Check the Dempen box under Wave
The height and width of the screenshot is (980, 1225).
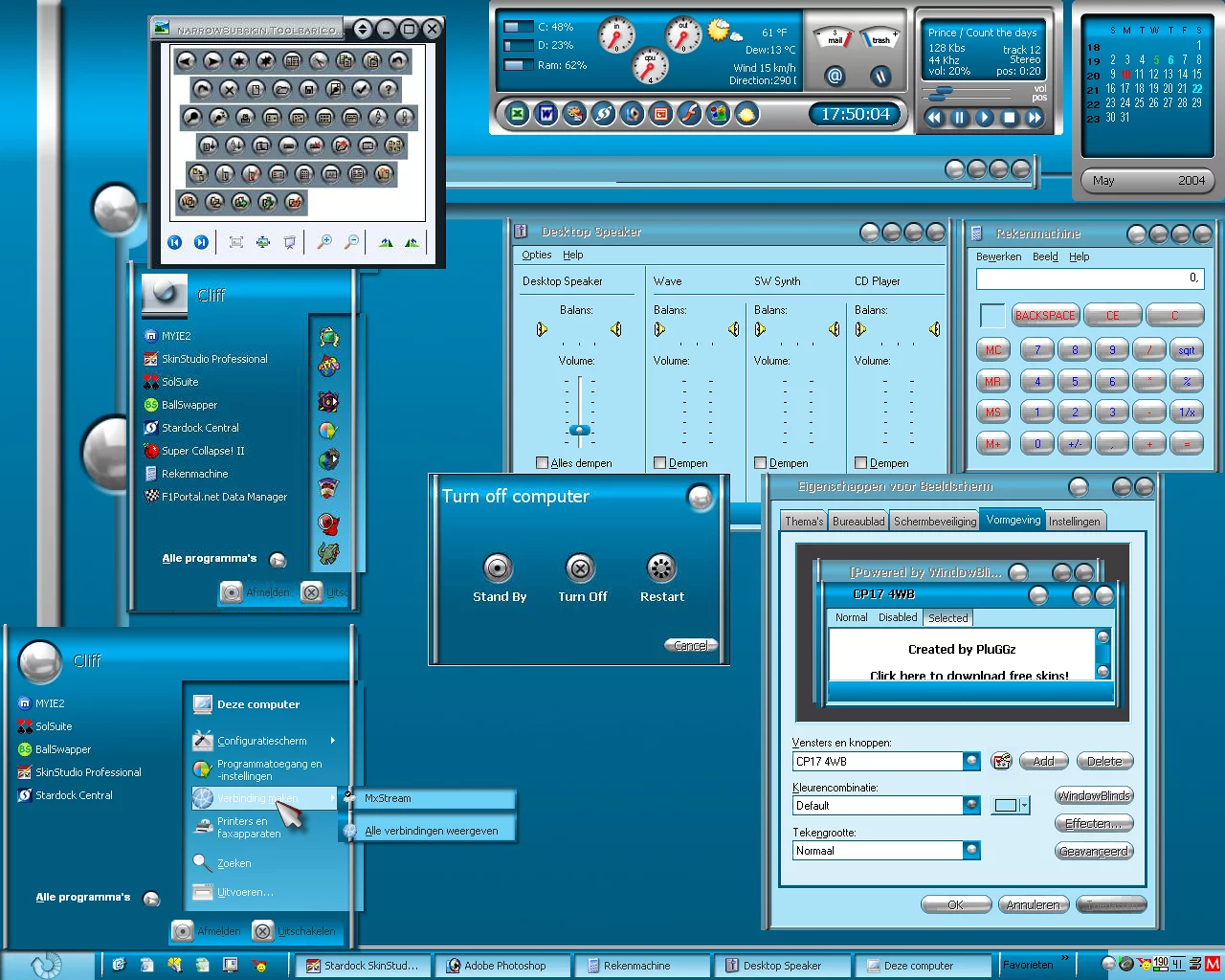(x=659, y=463)
